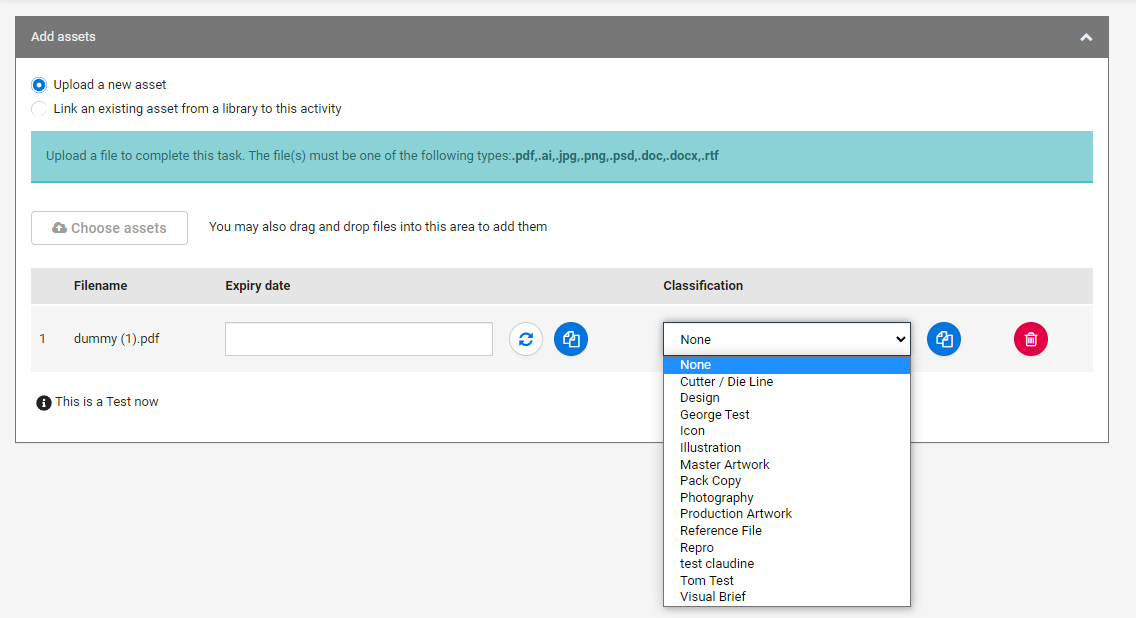Select Upload a new asset option
The width and height of the screenshot is (1136, 618).
tap(39, 85)
